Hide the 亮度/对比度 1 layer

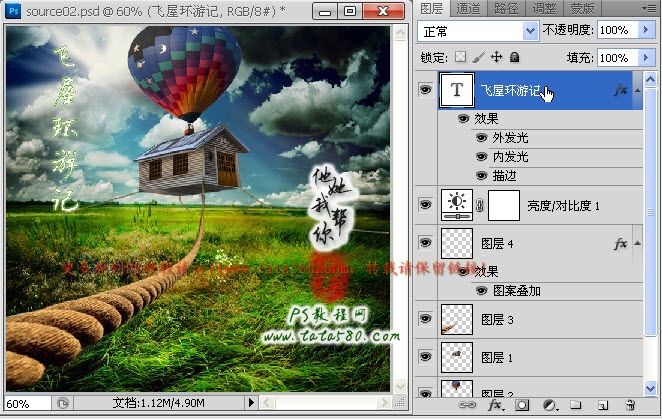(x=426, y=205)
